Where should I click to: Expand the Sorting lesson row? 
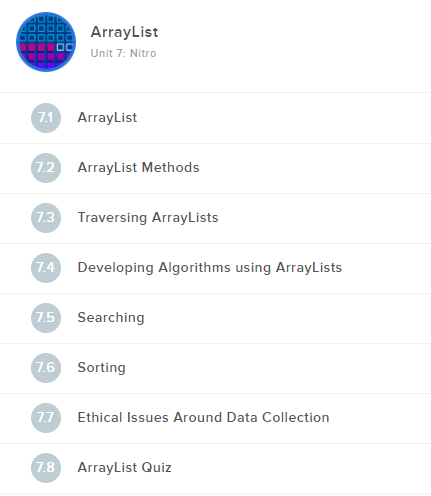click(215, 368)
